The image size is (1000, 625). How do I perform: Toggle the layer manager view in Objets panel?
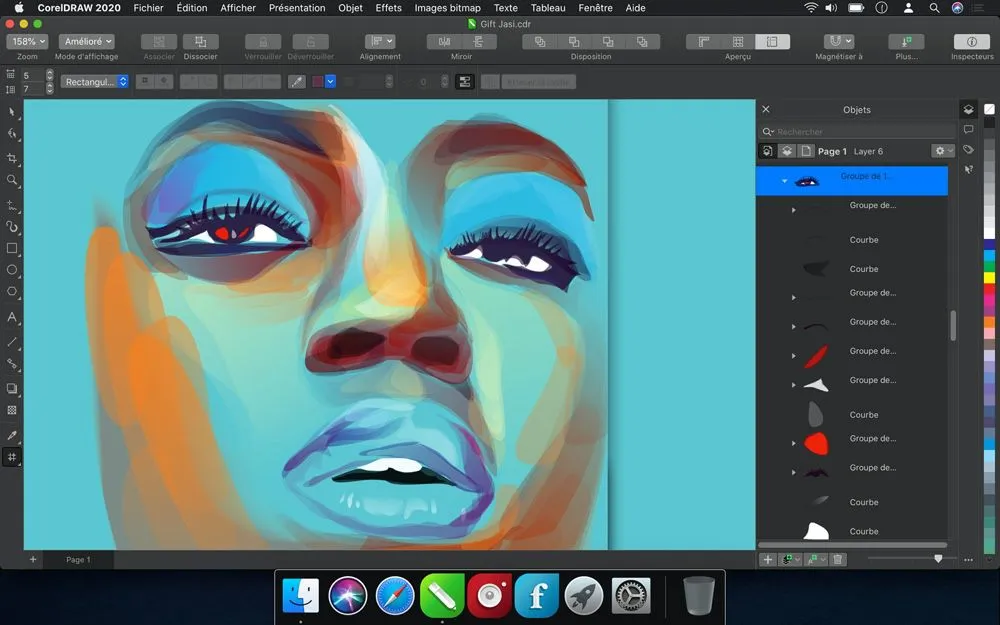[788, 150]
